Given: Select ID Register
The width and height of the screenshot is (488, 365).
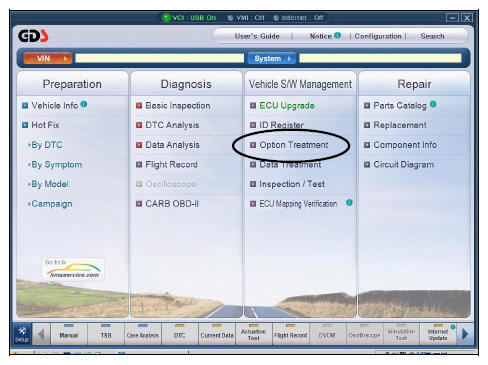Looking at the screenshot, I should point(281,125).
